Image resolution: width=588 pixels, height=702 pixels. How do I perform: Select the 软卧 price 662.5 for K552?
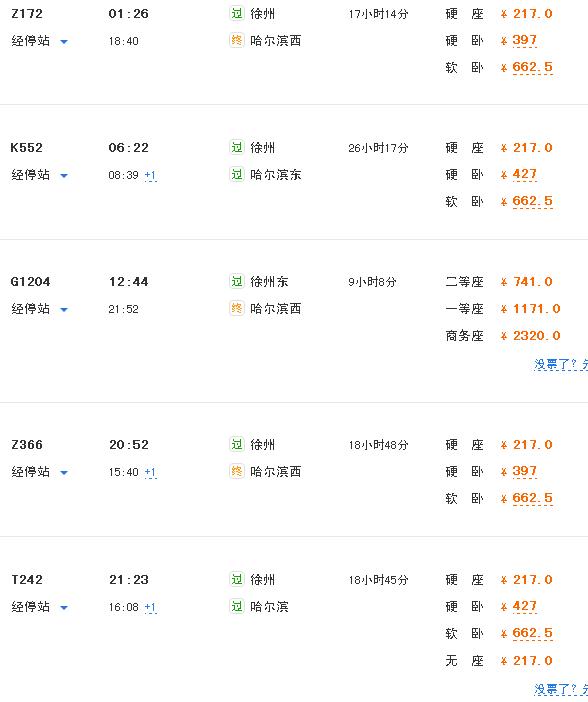[x=532, y=201]
